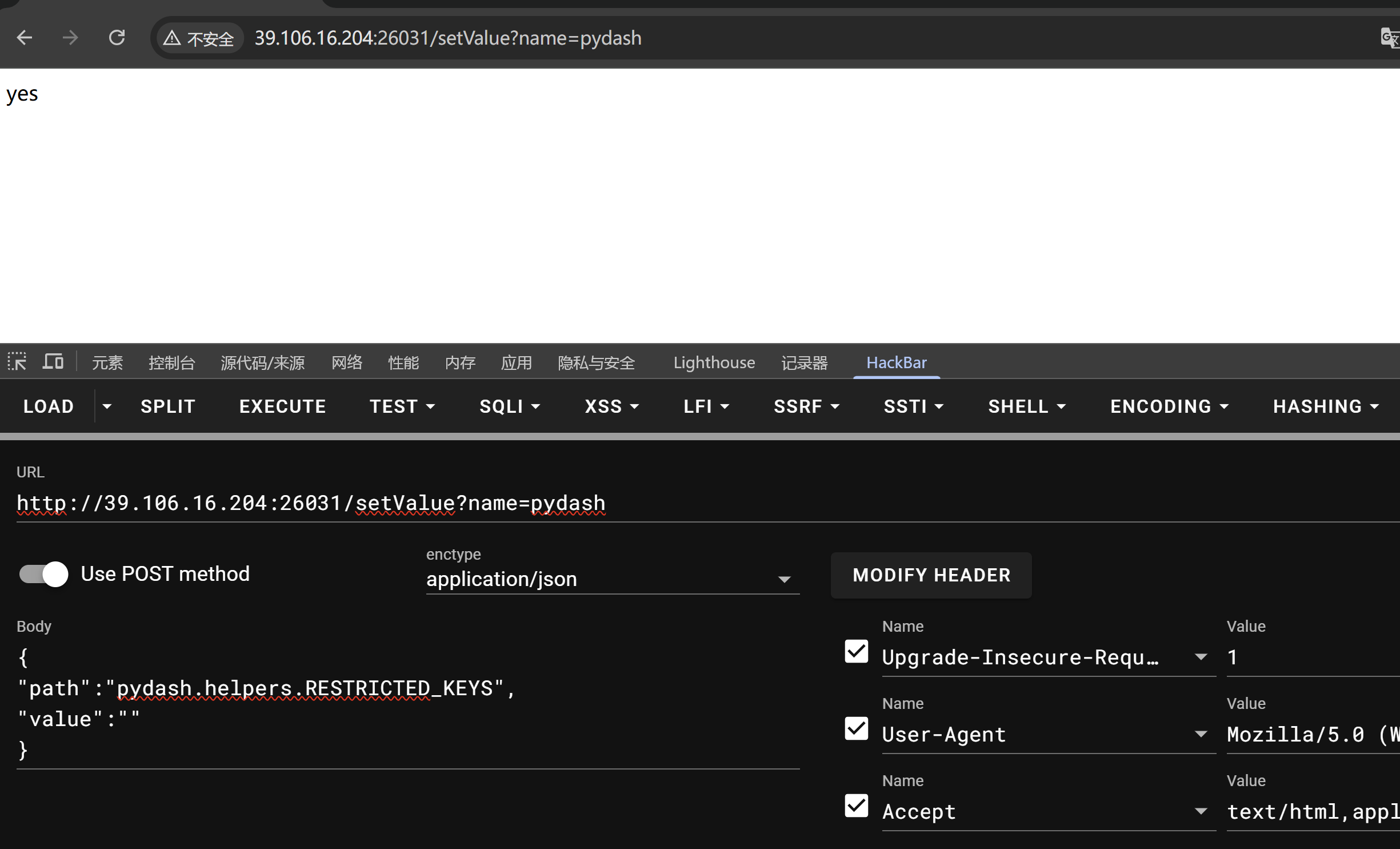Click the MODIFY HEADER button
The height and width of the screenshot is (849, 1400).
[x=931, y=575]
